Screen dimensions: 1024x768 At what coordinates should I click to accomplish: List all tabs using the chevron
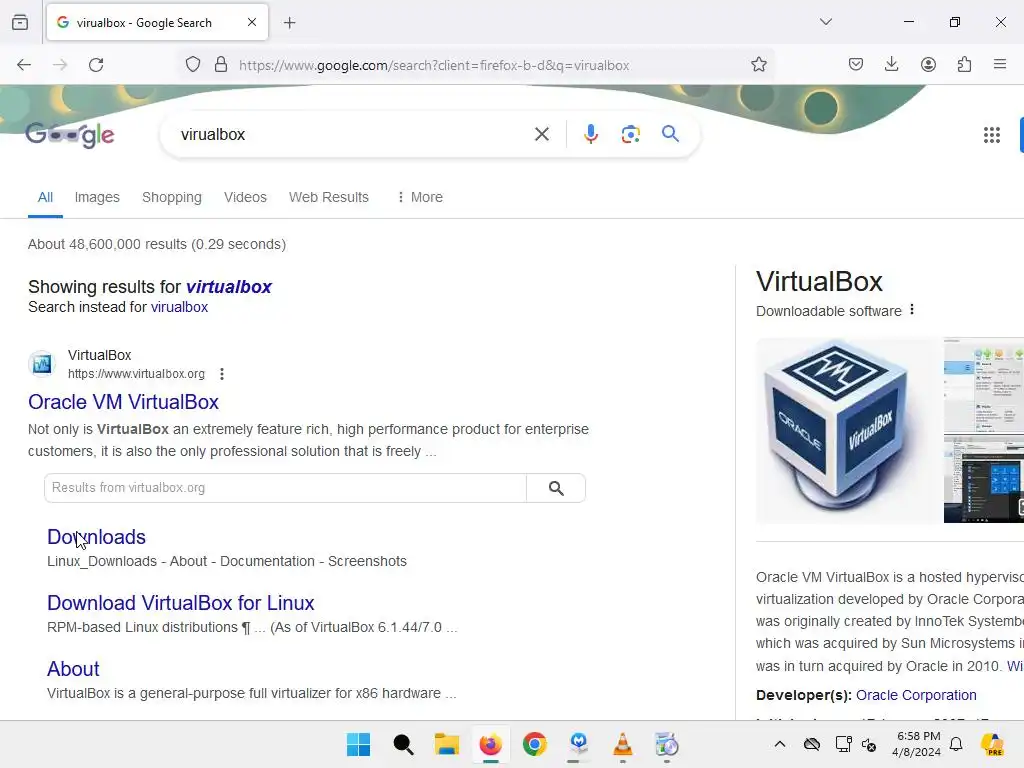825,22
